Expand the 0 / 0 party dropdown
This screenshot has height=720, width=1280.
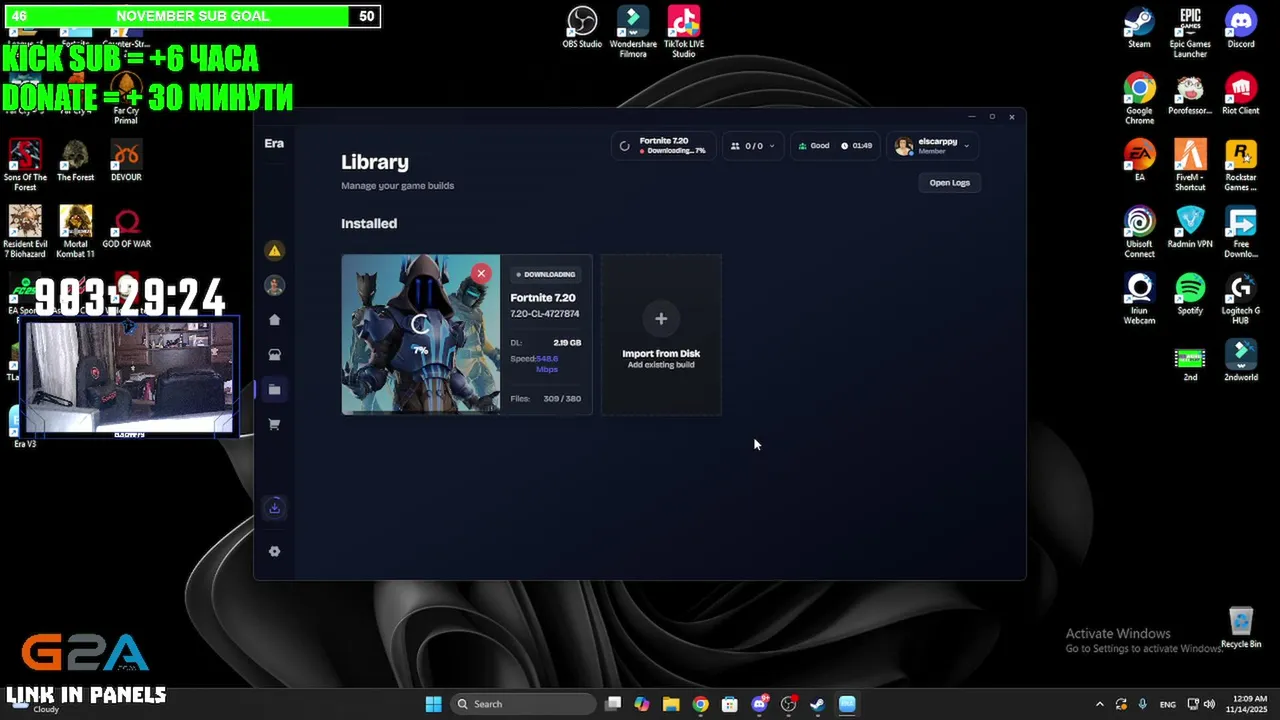(753, 146)
